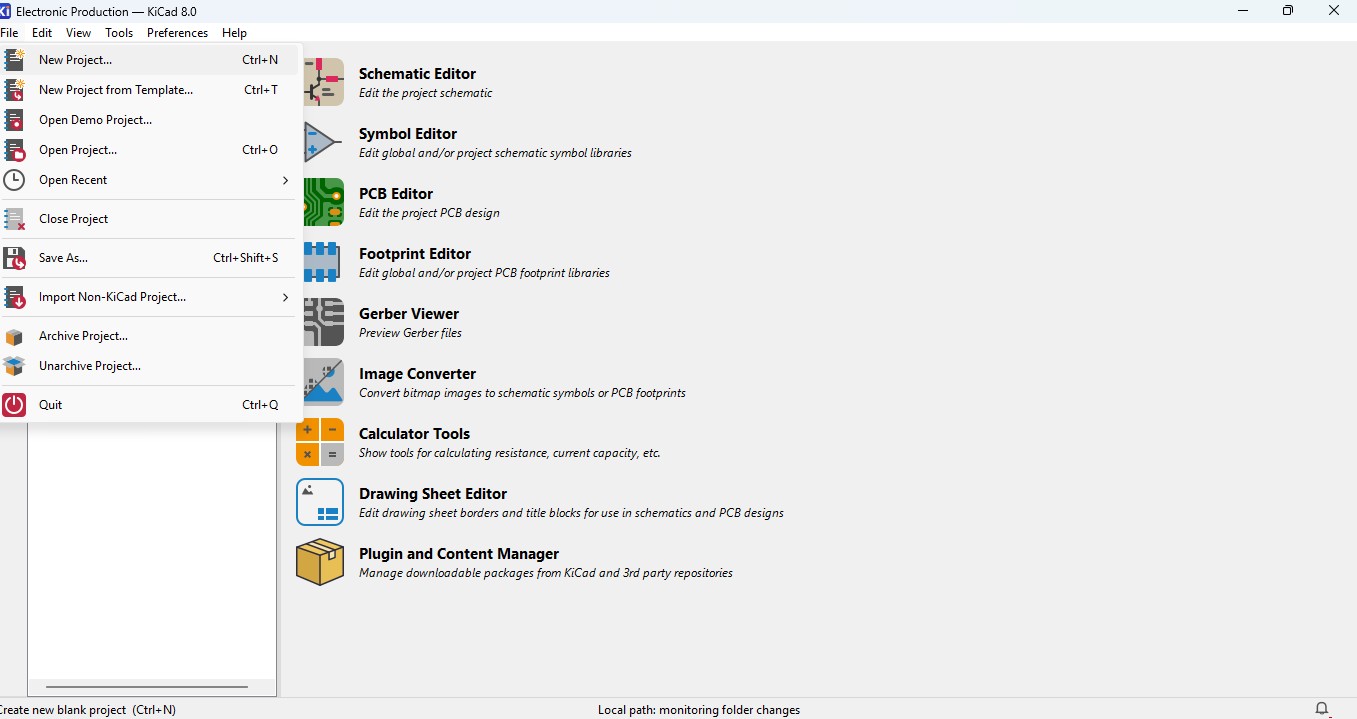Click the Calculator Tools title link
Screen dimensions: 1357x719
414,434
